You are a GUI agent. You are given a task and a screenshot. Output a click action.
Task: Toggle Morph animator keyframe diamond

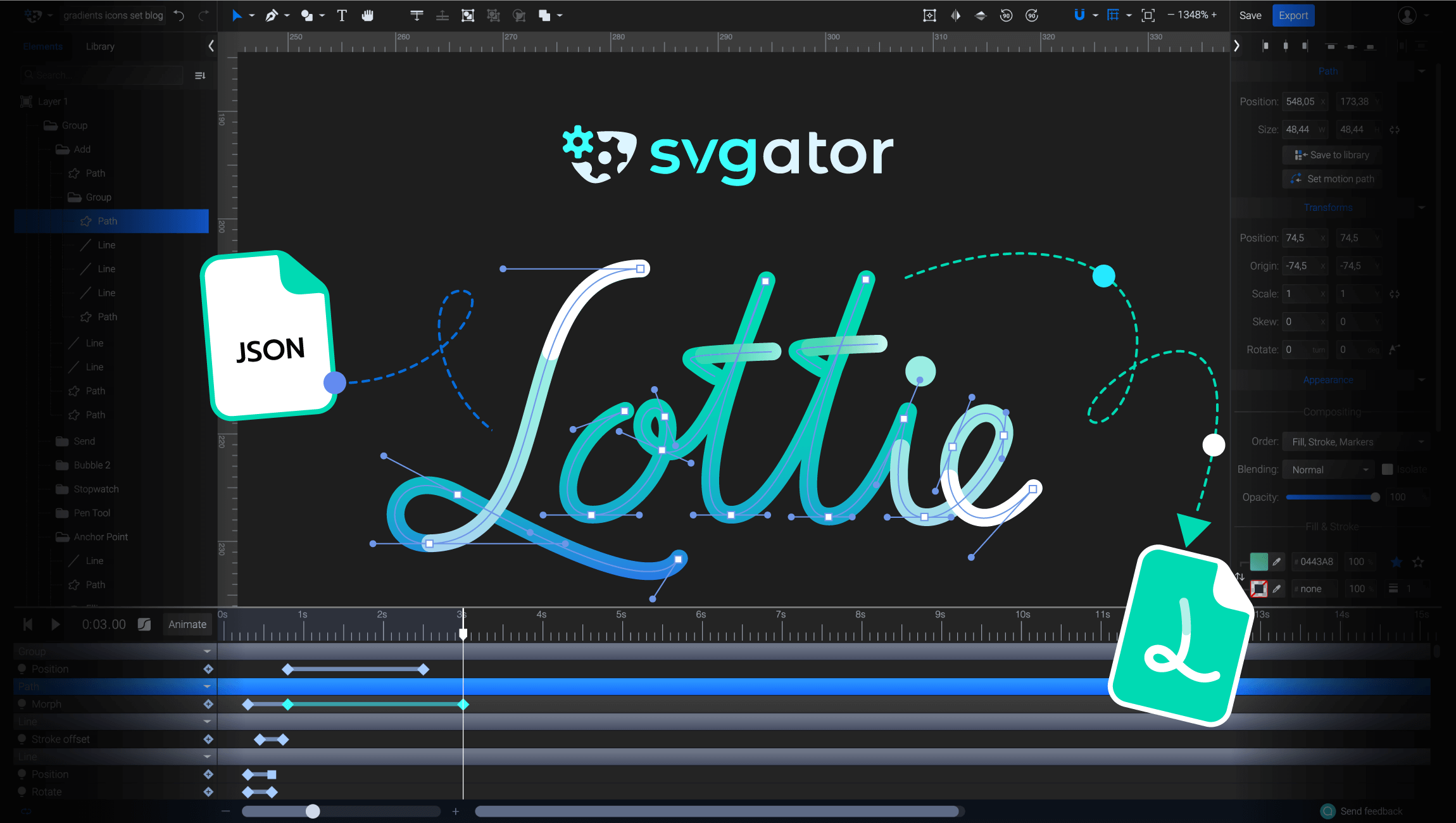pos(208,704)
